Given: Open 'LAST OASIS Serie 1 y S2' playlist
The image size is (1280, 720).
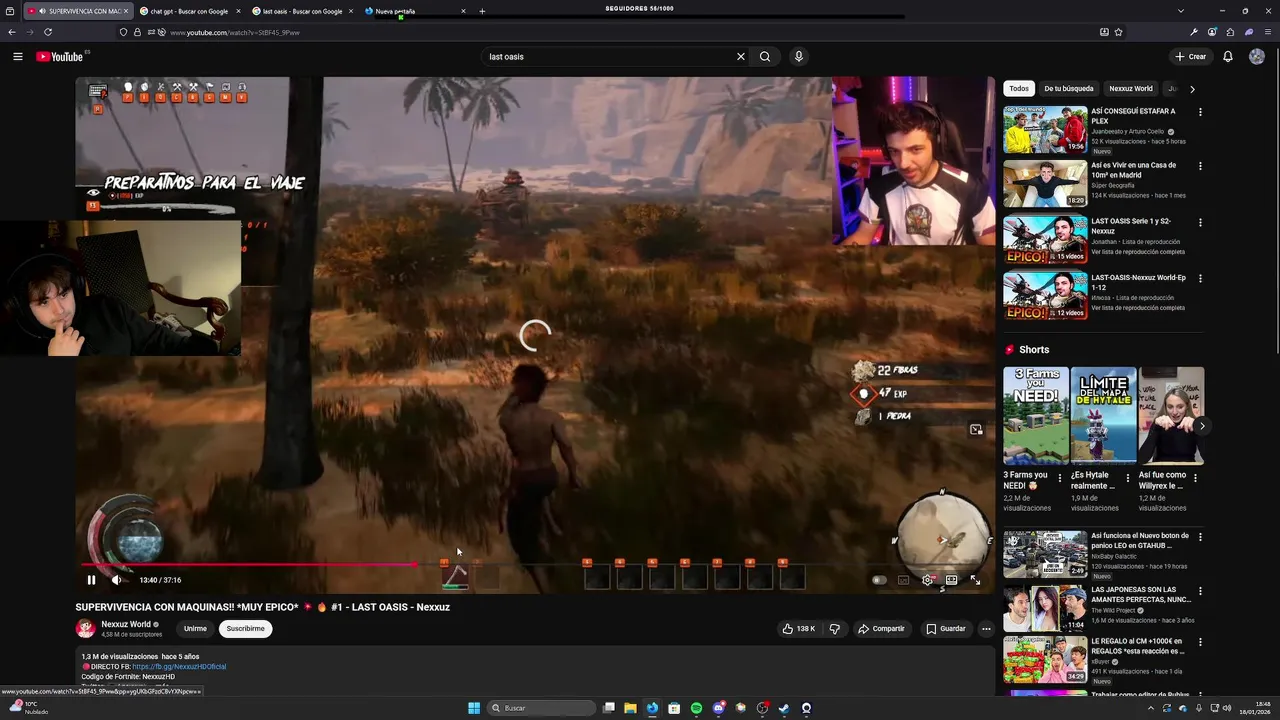Looking at the screenshot, I should click(1045, 240).
